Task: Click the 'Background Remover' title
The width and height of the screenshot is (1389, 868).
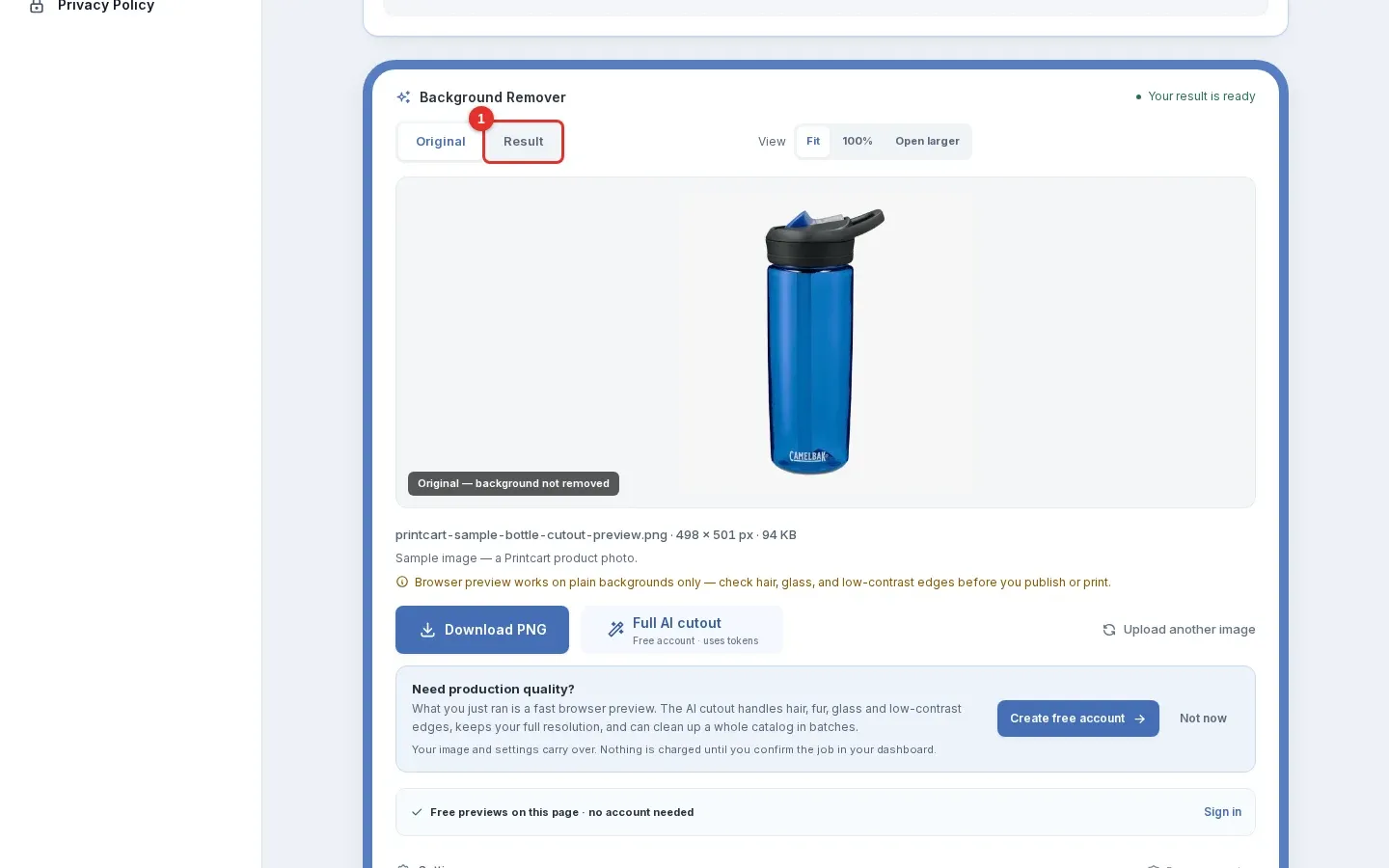Action: pyautogui.click(x=492, y=97)
